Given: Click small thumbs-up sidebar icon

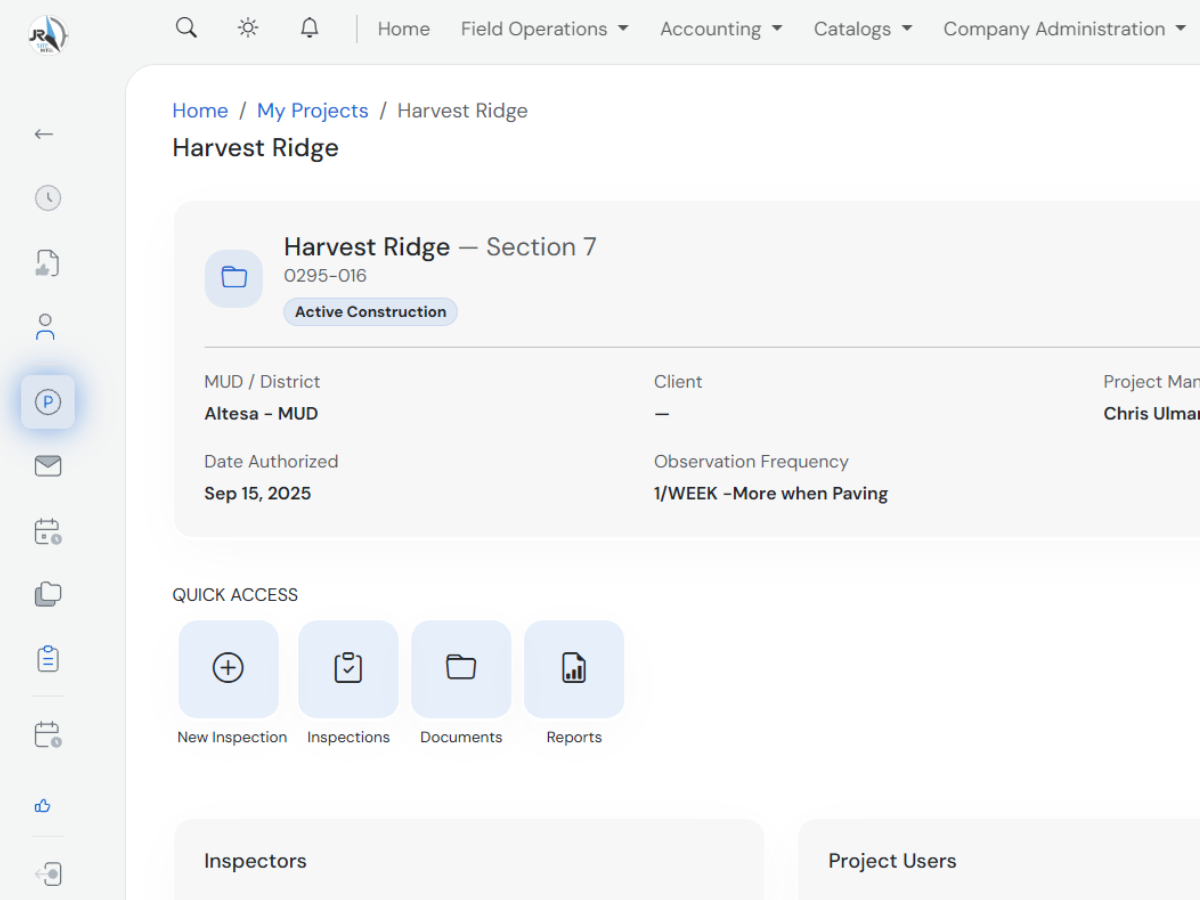Looking at the screenshot, I should pos(43,806).
